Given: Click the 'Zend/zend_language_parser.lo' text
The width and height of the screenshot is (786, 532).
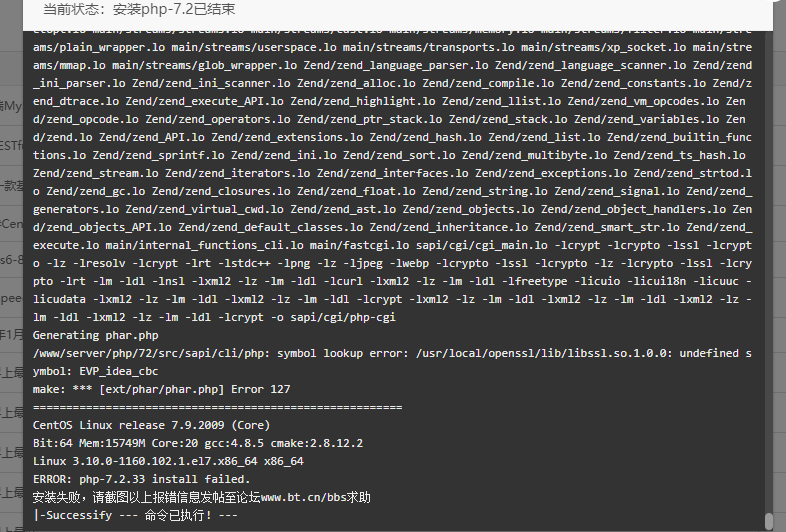Looking at the screenshot, I should pos(396,65).
